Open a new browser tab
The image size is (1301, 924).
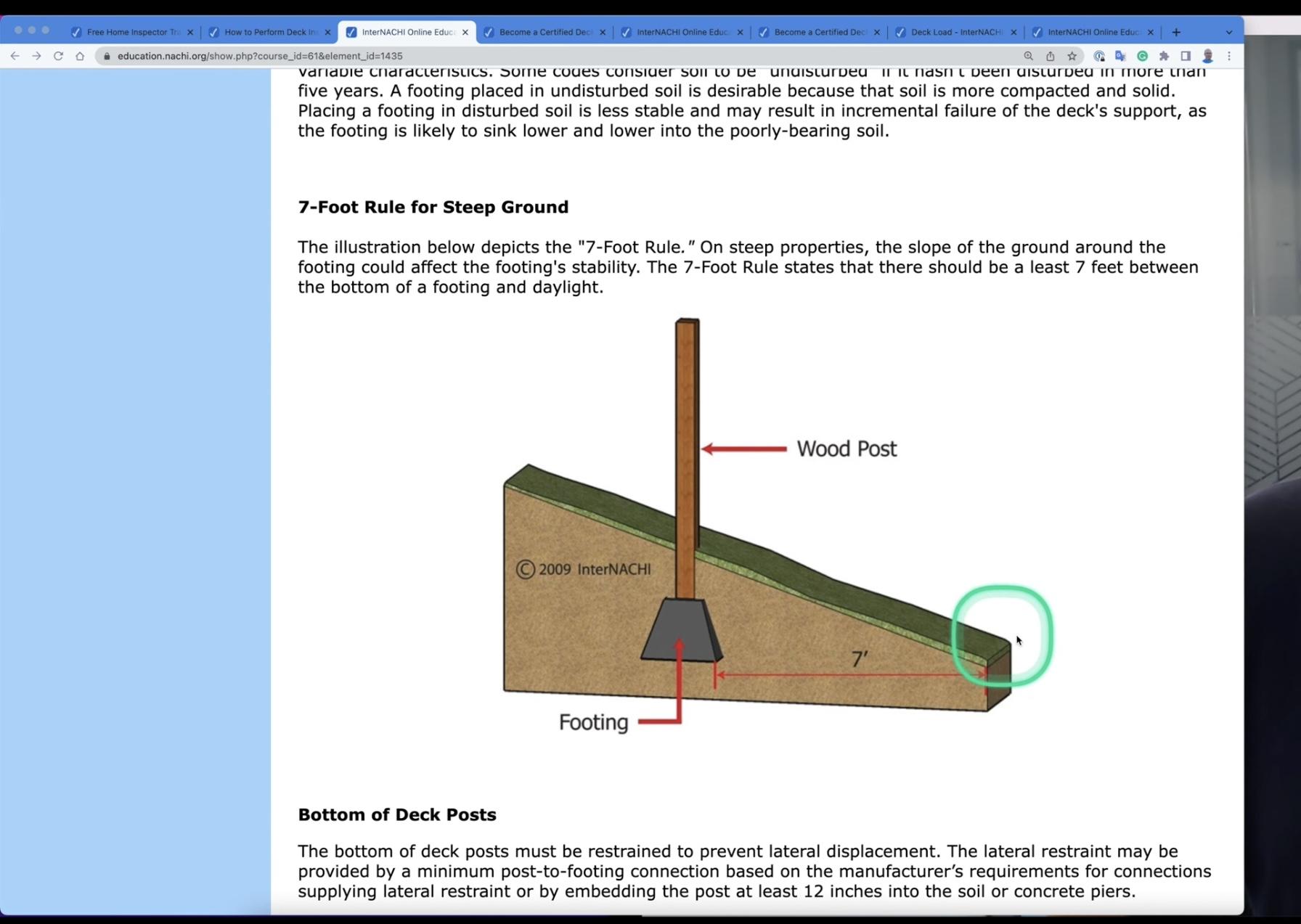coord(1176,32)
